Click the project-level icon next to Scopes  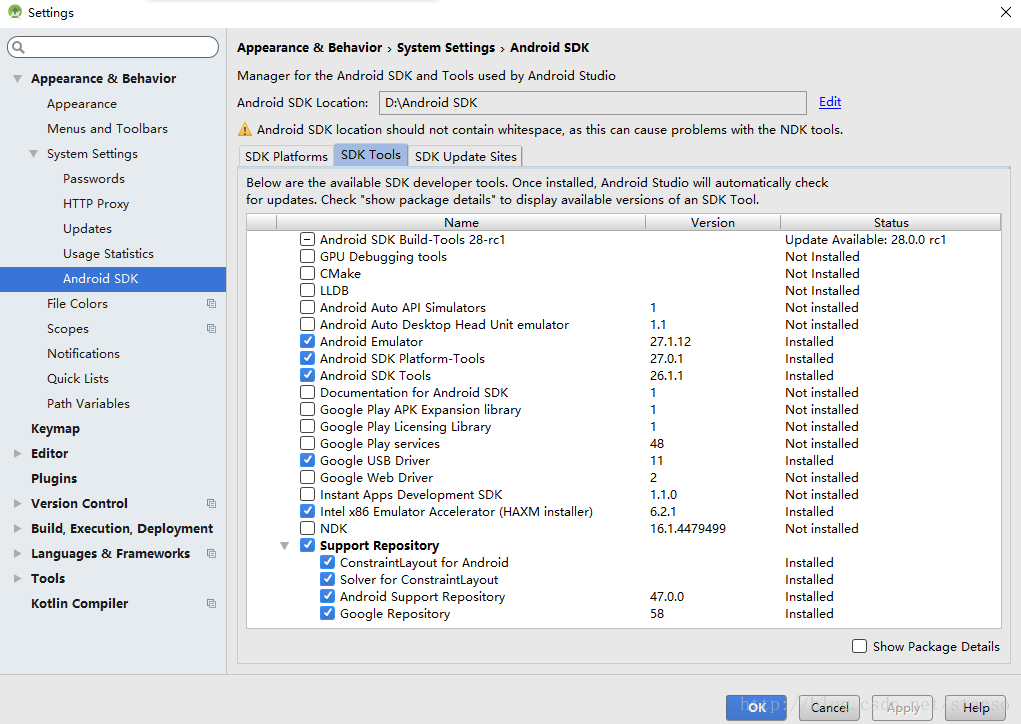(x=212, y=328)
